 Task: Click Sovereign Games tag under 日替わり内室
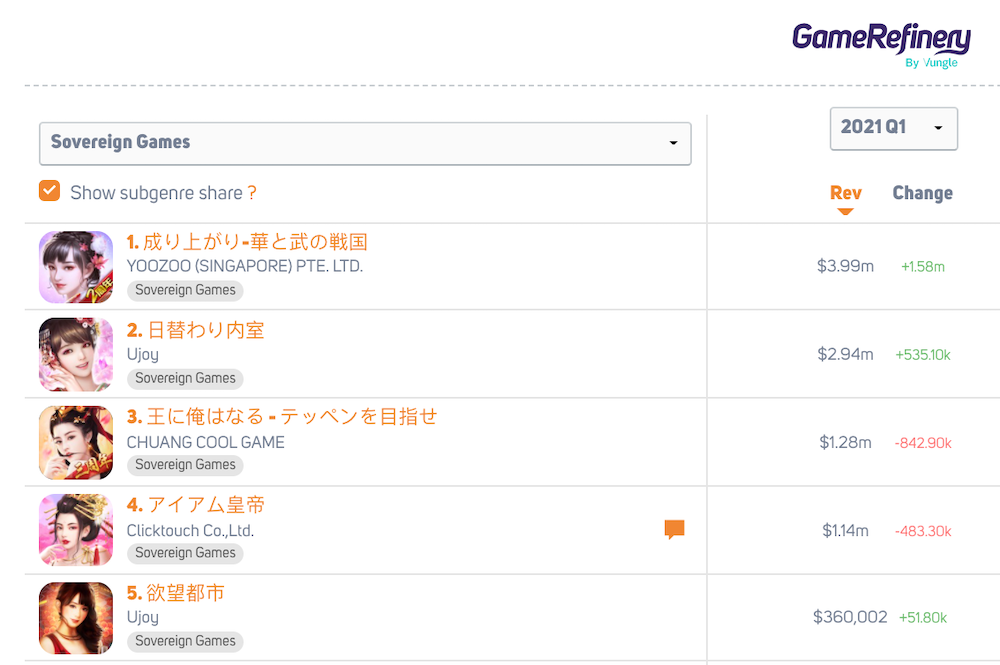[185, 378]
